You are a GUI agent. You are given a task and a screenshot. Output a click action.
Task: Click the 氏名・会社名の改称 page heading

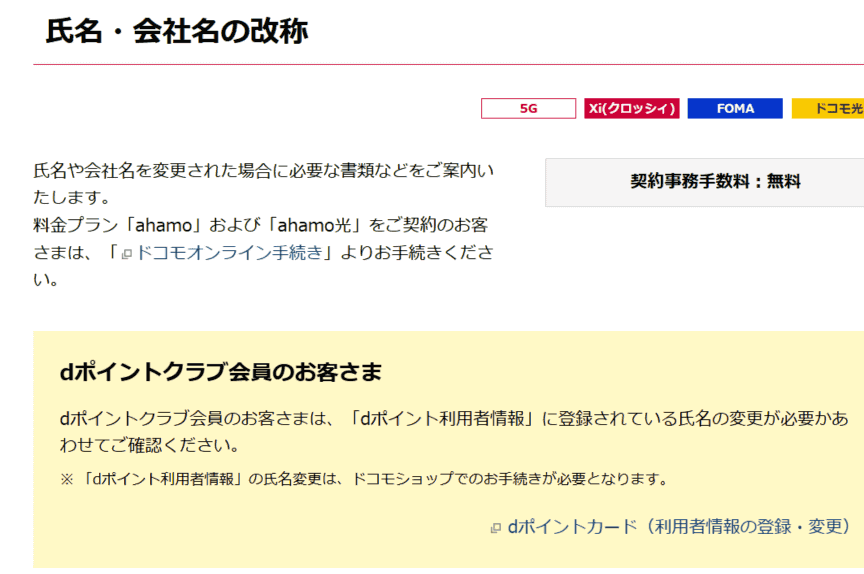pyautogui.click(x=177, y=31)
